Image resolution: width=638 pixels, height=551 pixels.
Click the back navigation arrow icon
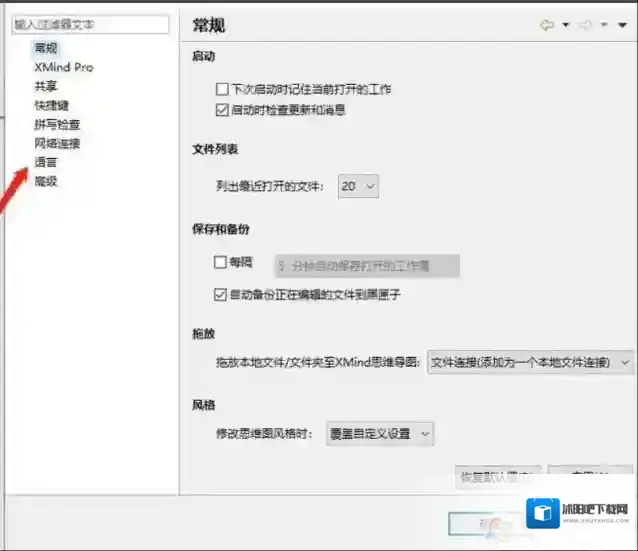547,25
